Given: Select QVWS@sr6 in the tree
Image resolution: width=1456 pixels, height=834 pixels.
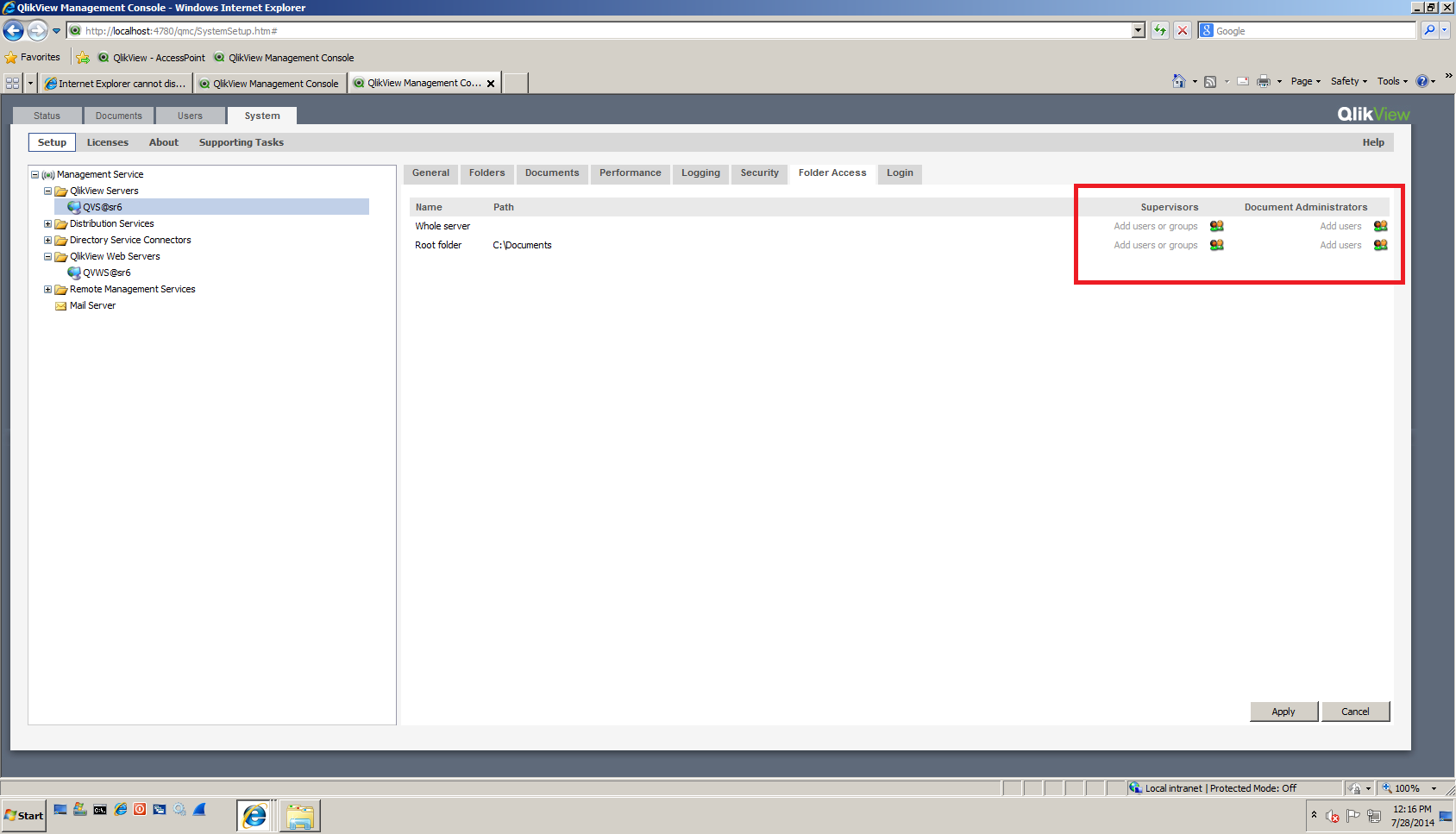Looking at the screenshot, I should [107, 273].
